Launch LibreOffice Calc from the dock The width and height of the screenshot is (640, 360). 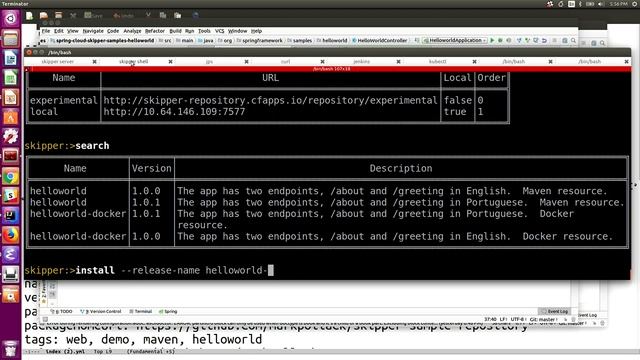(x=10, y=78)
